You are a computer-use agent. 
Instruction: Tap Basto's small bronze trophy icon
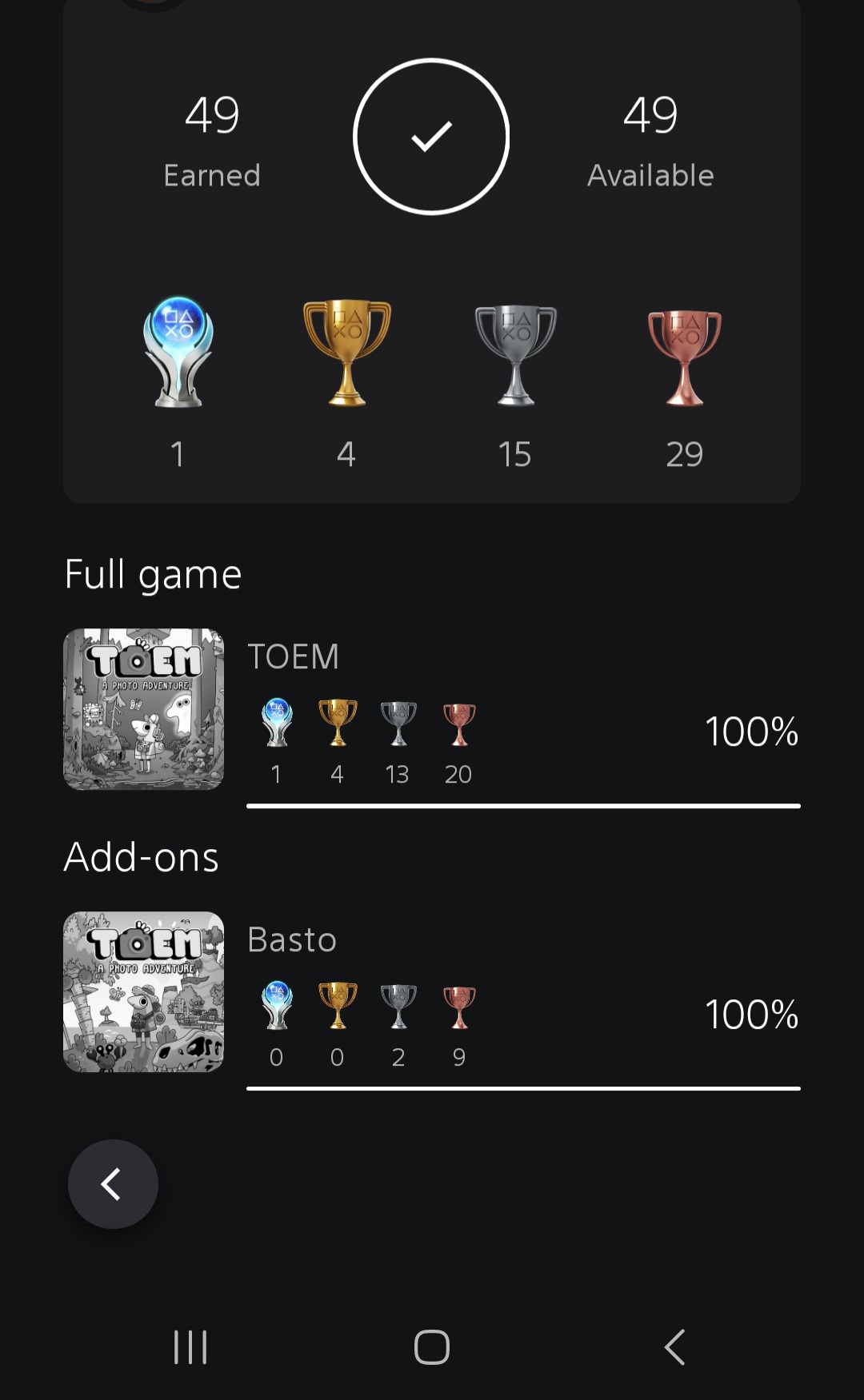point(459,1006)
